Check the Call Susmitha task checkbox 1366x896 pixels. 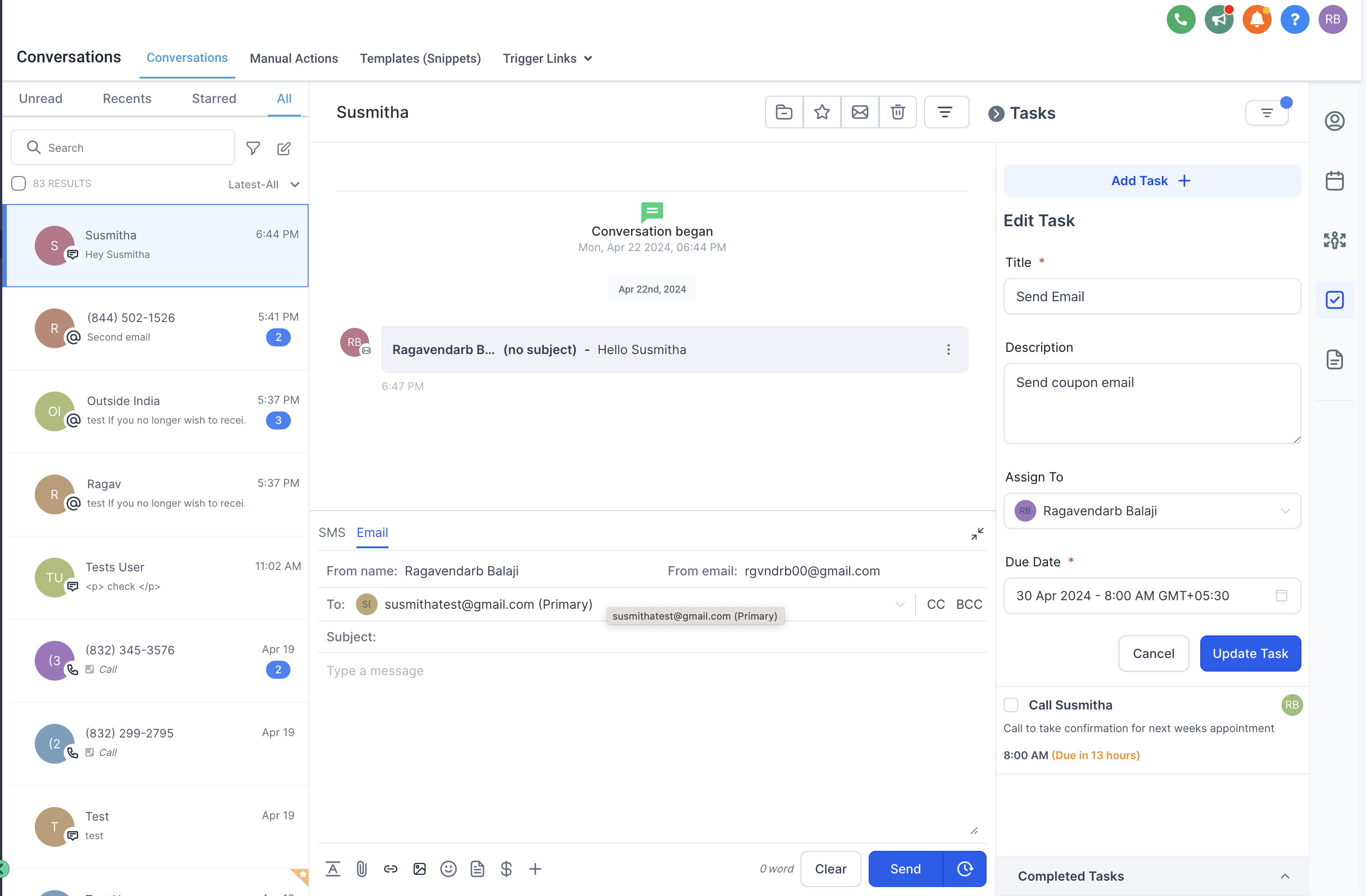click(x=1011, y=705)
